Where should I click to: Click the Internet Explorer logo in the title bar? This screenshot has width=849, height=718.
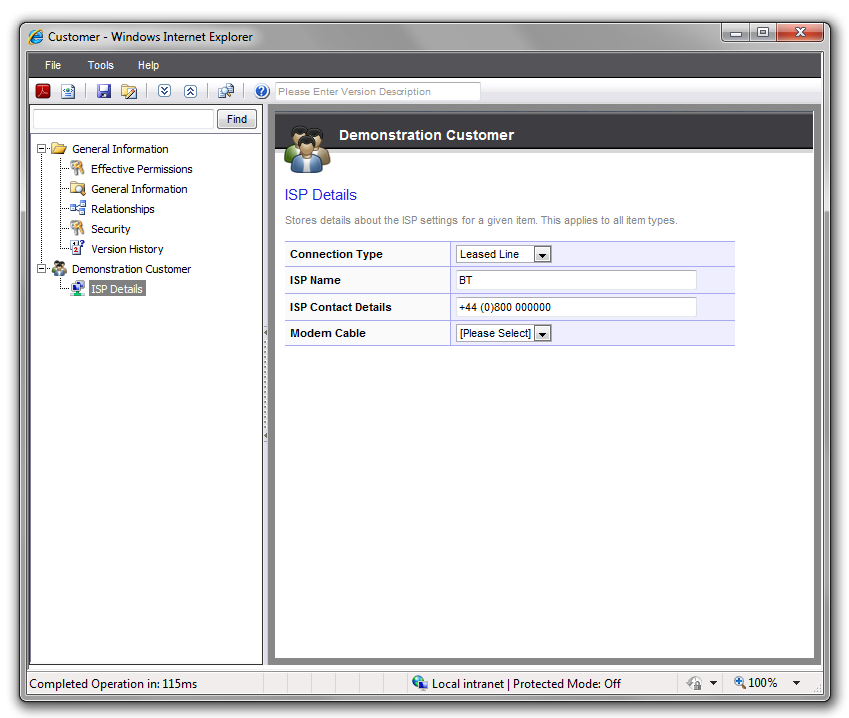coord(36,37)
